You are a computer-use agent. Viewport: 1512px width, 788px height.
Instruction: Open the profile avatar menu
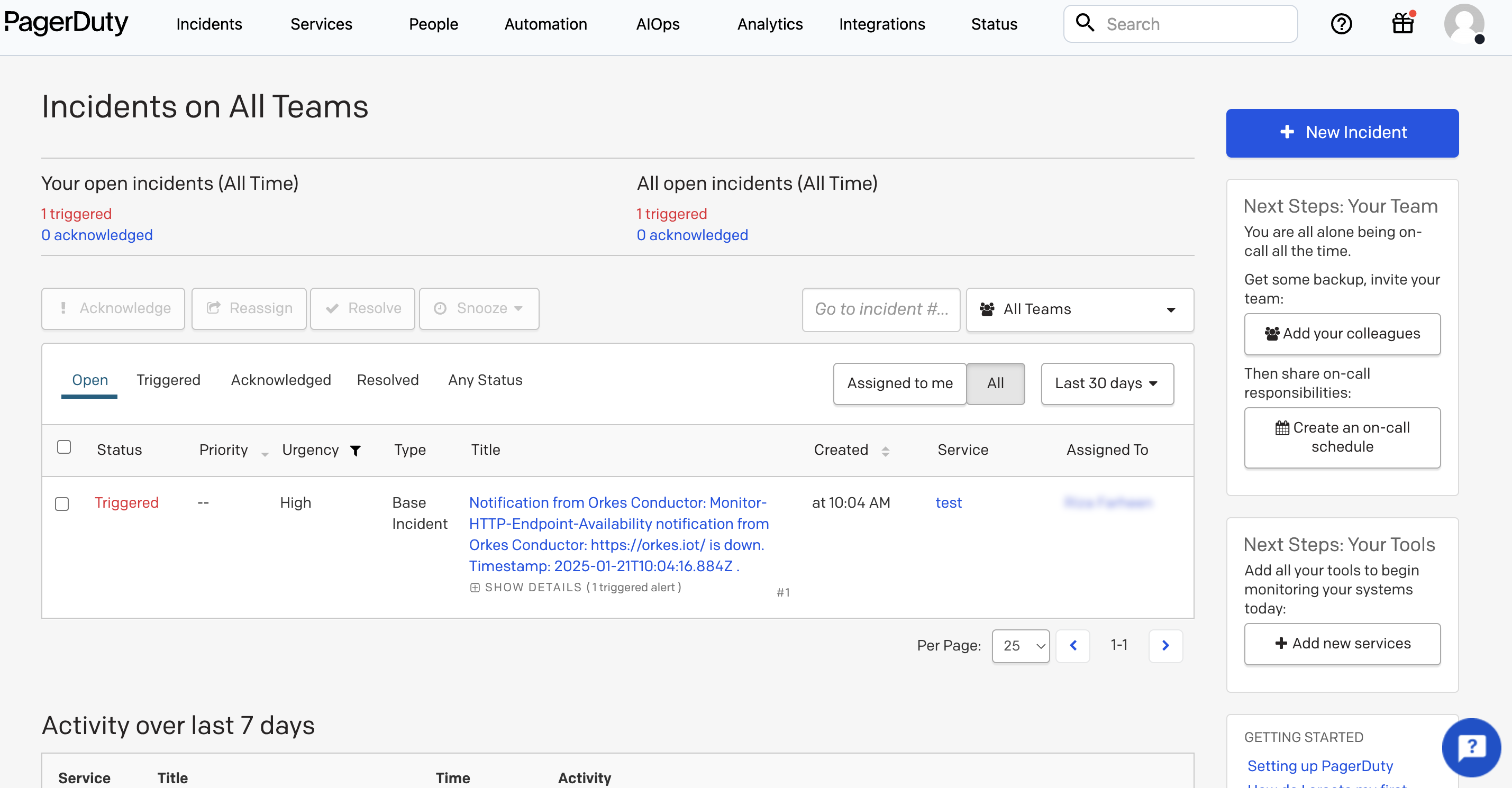1464,24
